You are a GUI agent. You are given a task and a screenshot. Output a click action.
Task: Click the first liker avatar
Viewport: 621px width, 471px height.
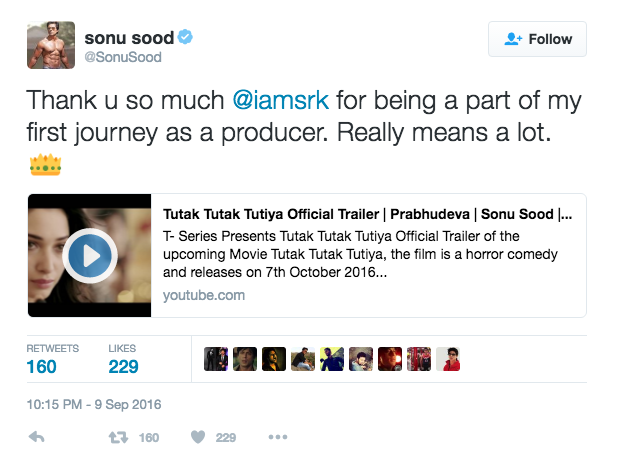216,360
